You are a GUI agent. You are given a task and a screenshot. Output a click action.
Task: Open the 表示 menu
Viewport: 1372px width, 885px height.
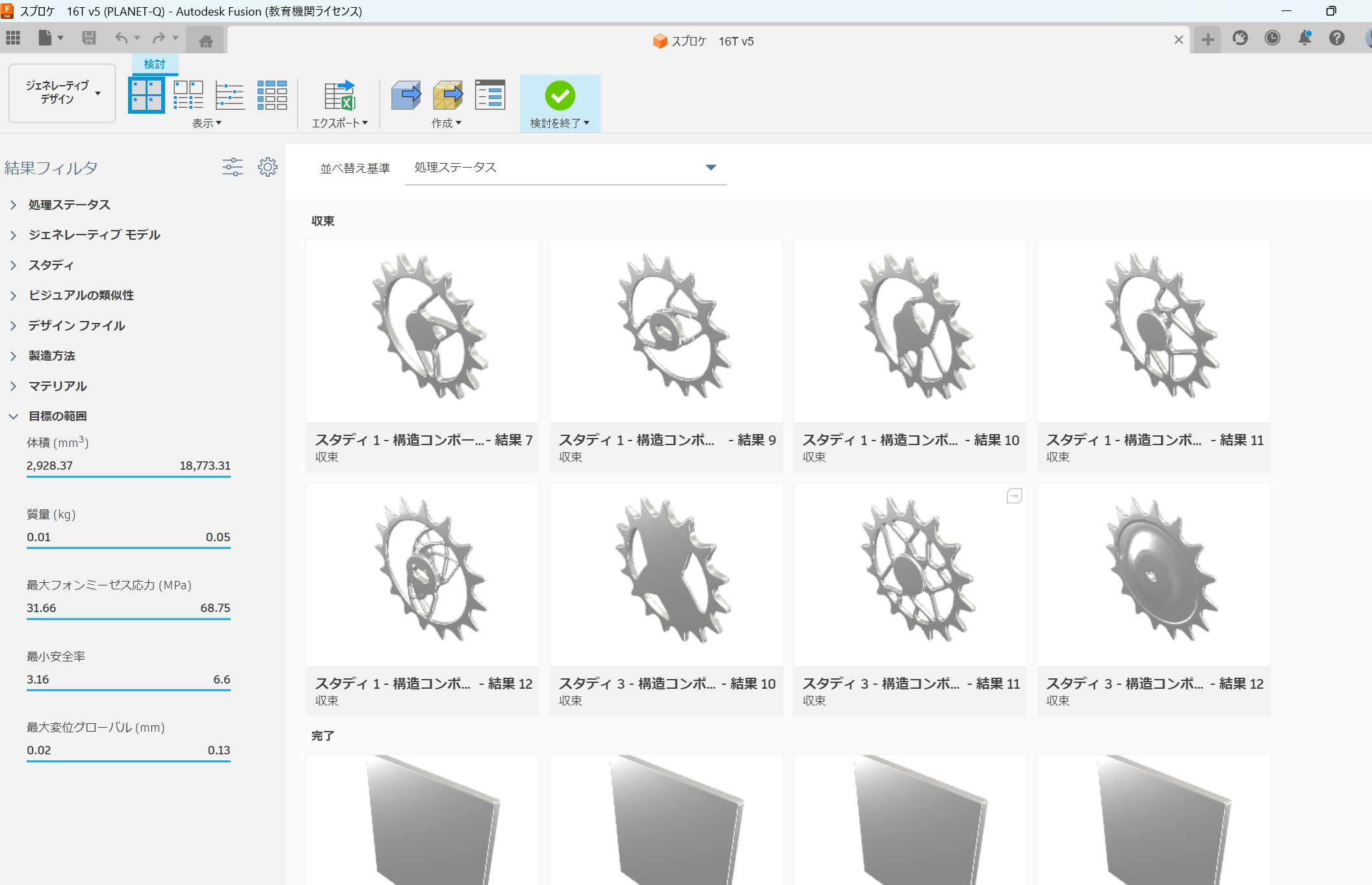(x=207, y=123)
